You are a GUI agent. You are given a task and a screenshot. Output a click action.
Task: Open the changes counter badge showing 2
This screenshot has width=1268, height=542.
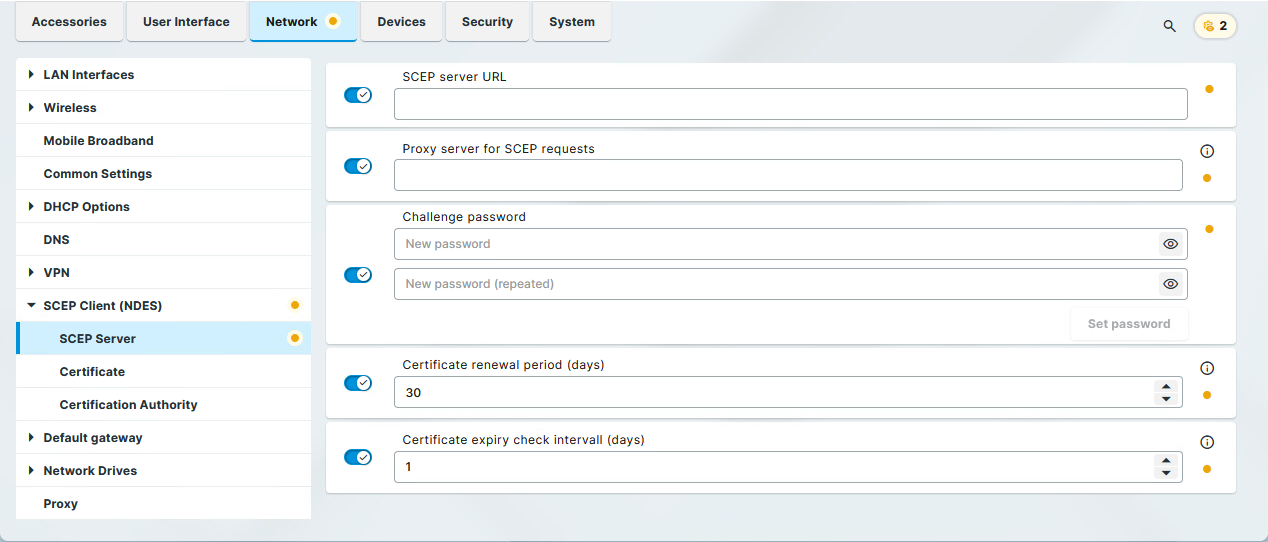tap(1215, 26)
